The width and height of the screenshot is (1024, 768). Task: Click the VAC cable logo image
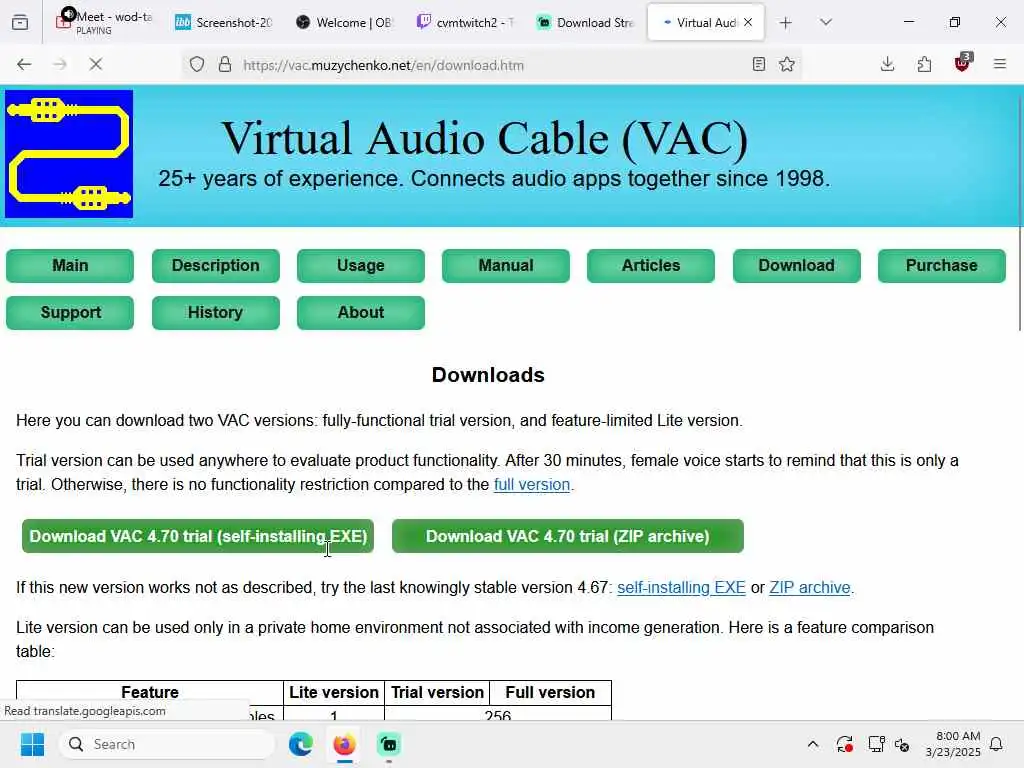coord(69,153)
